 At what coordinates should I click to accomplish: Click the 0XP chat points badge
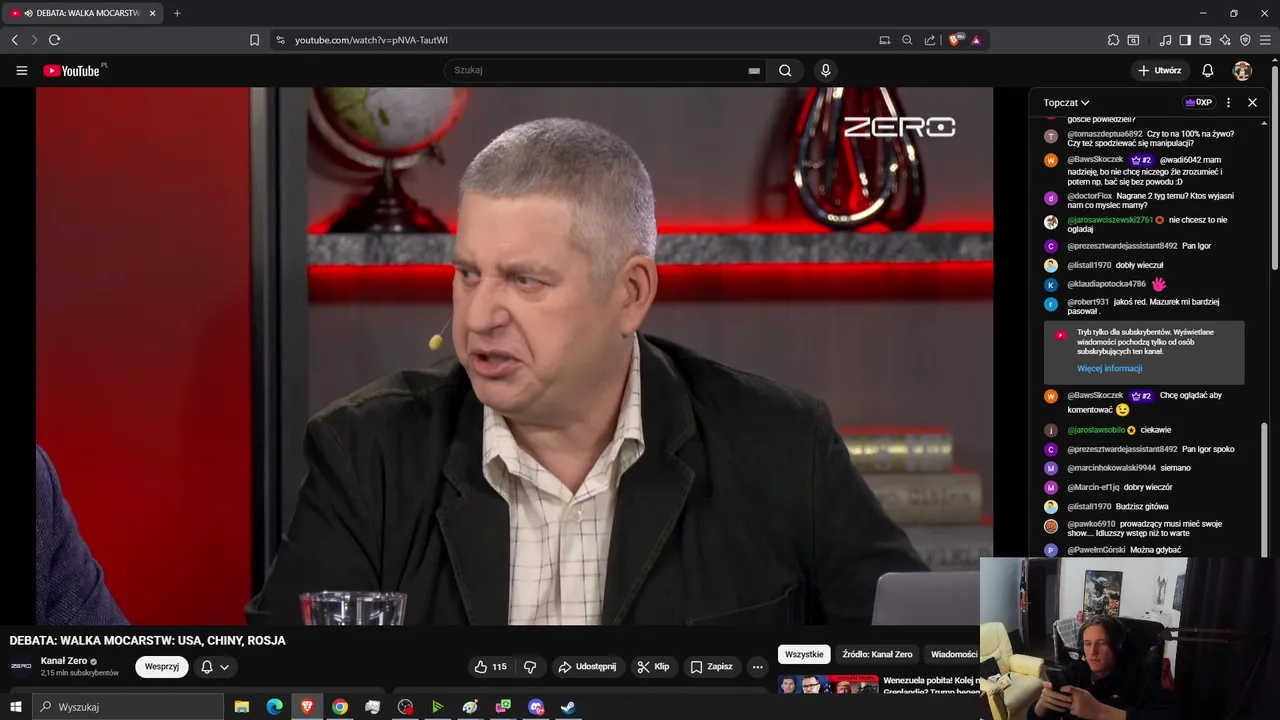coord(1199,102)
